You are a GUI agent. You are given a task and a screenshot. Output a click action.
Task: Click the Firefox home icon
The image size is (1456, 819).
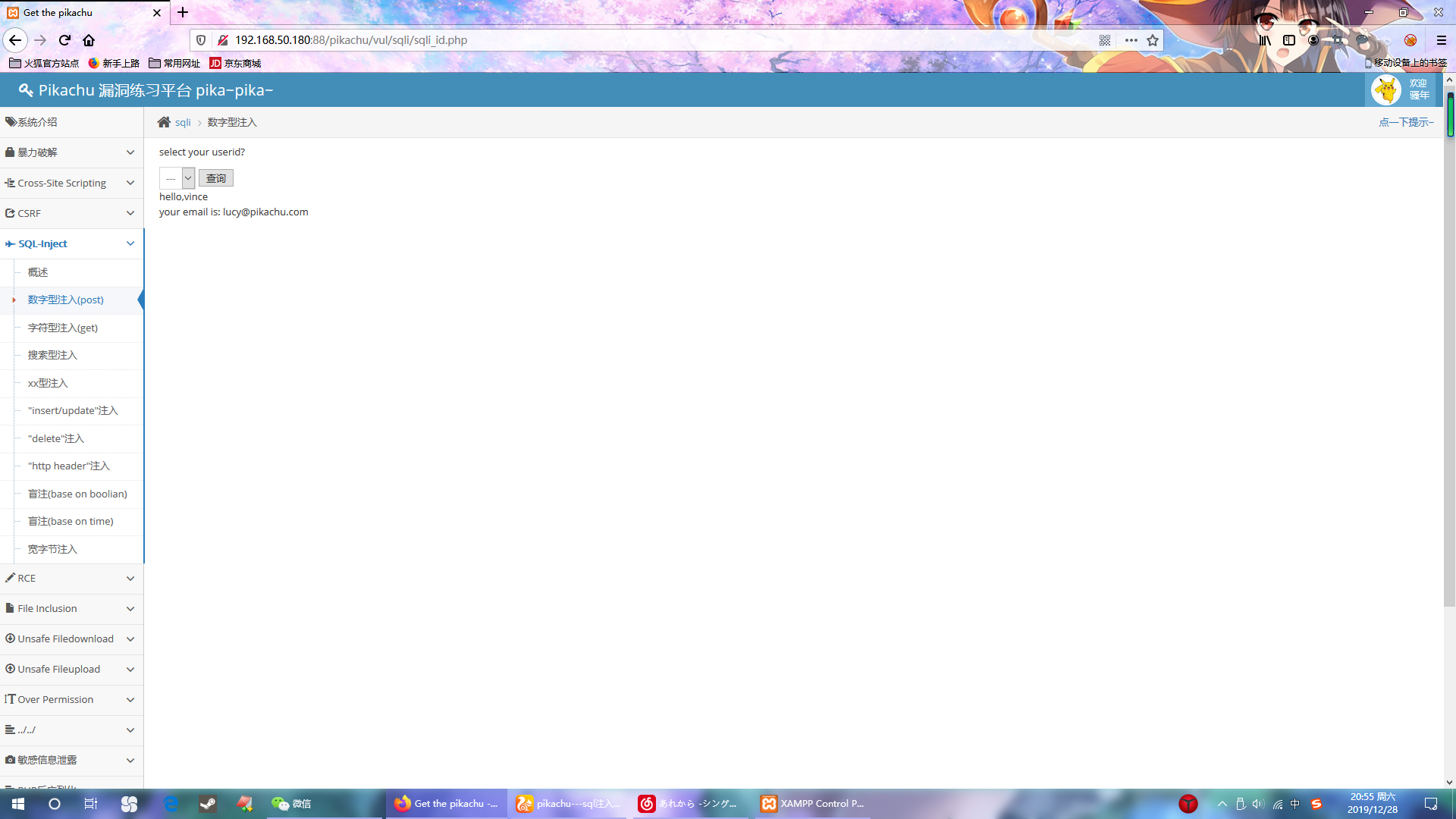tap(89, 40)
